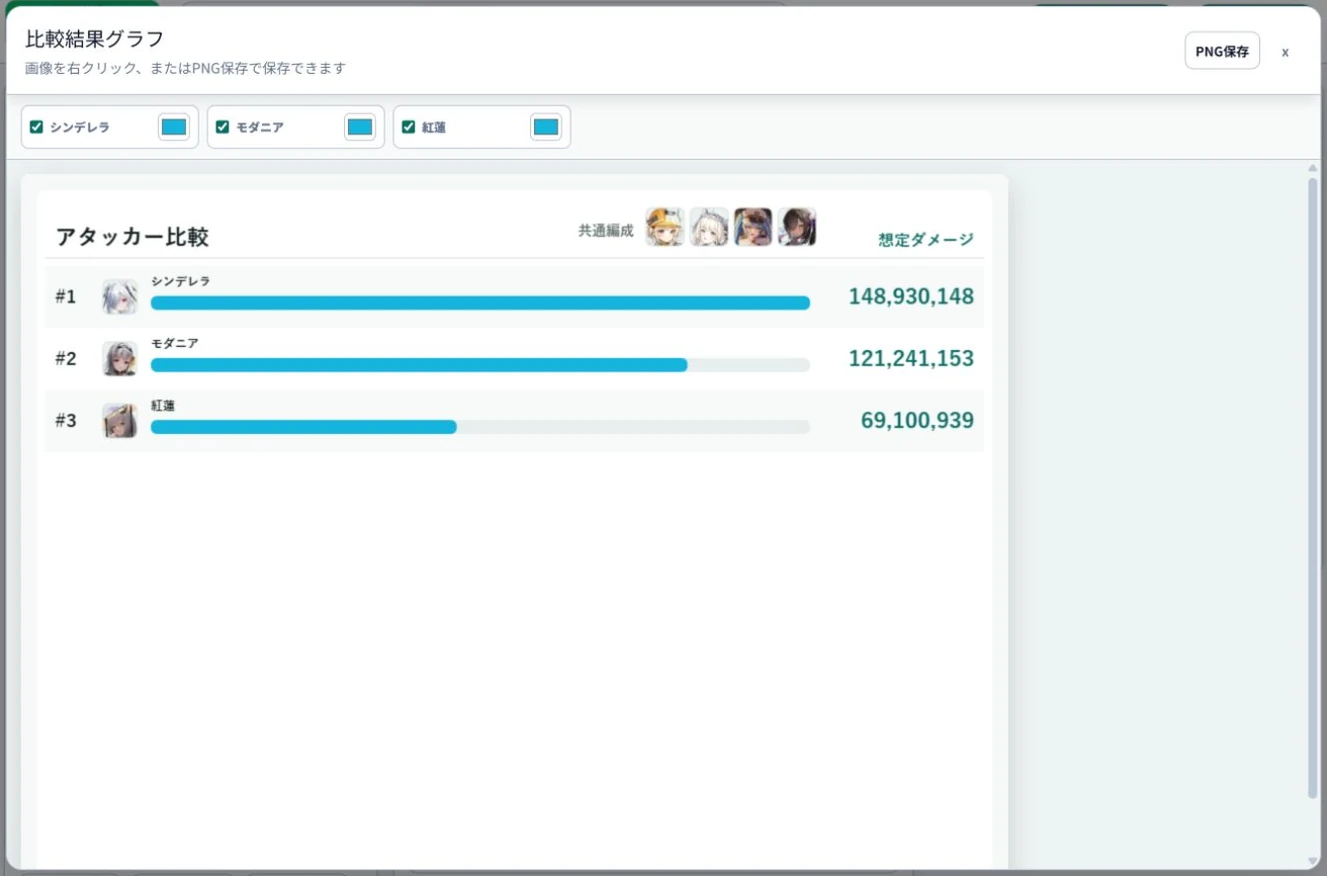Image resolution: width=1327 pixels, height=876 pixels.
Task: Select the white-haired character in 共通編成
Action: (709, 227)
